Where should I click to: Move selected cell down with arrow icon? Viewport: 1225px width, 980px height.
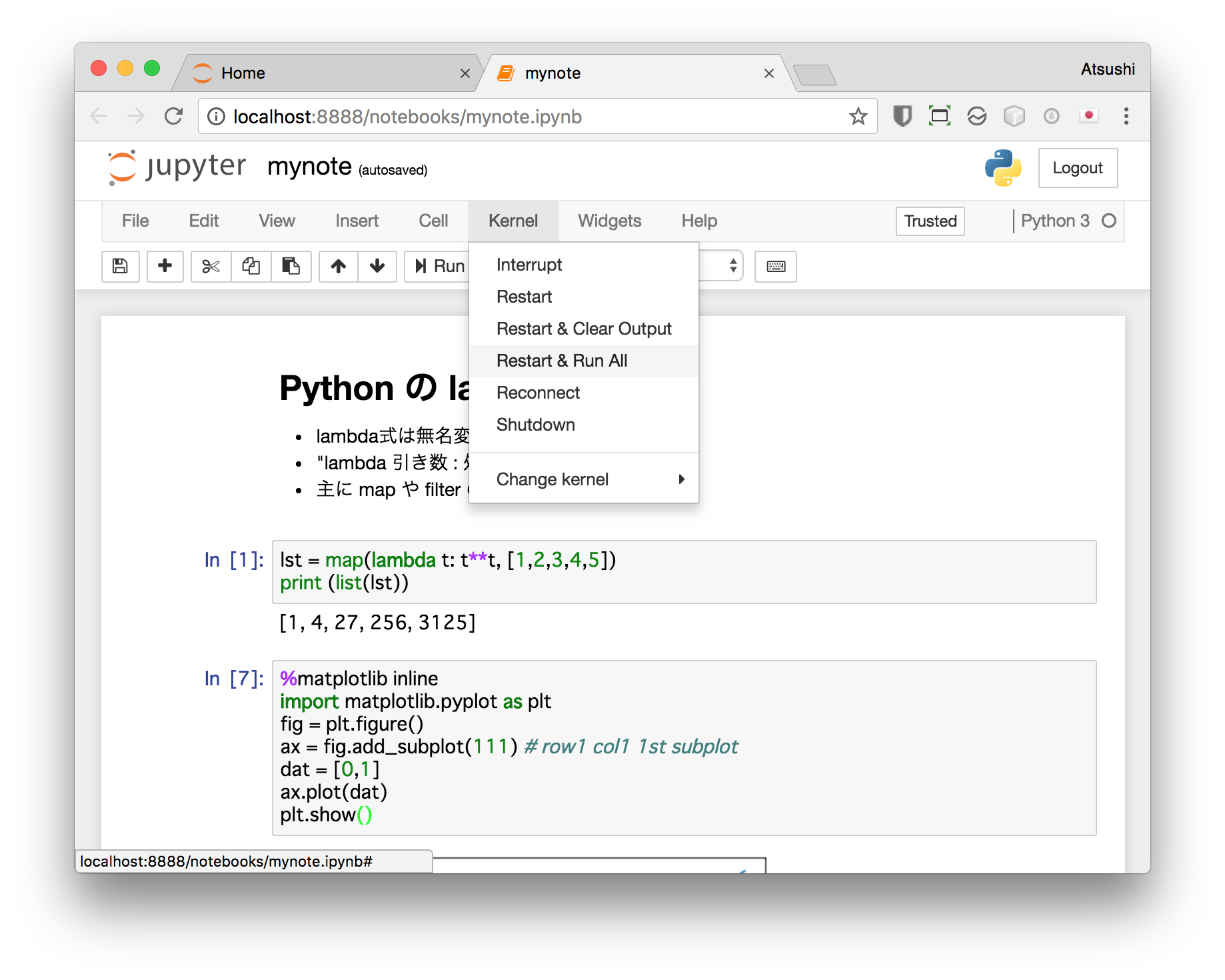click(377, 266)
